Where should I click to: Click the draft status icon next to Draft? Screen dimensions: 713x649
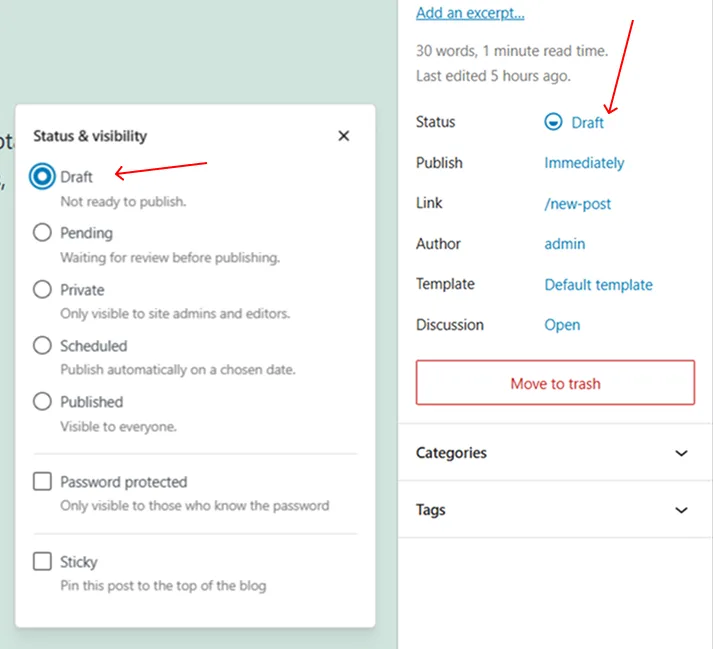point(553,122)
